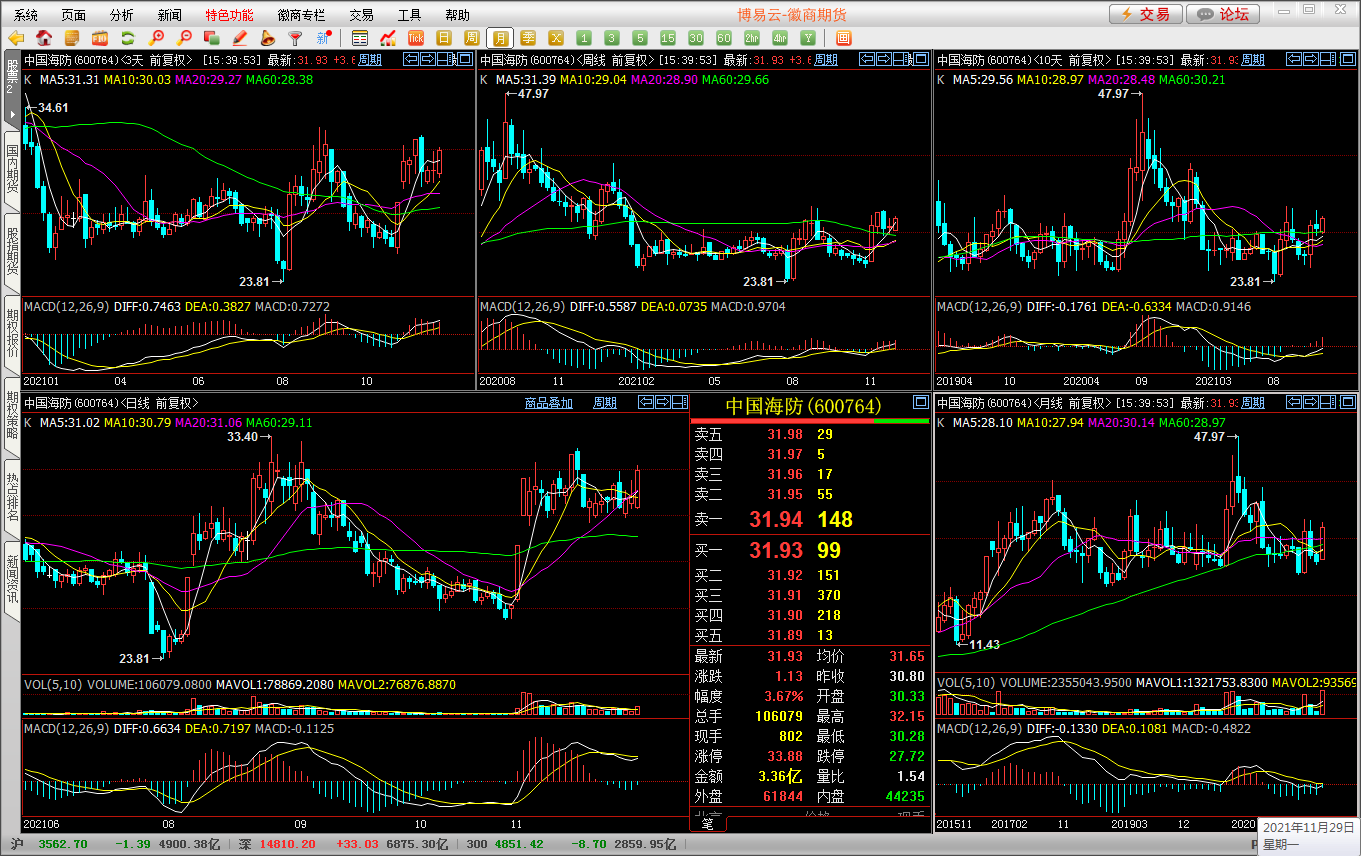This screenshot has height=856, width=1361.
Task: Click the green refresh arrows icon
Action: pyautogui.click(x=128, y=38)
